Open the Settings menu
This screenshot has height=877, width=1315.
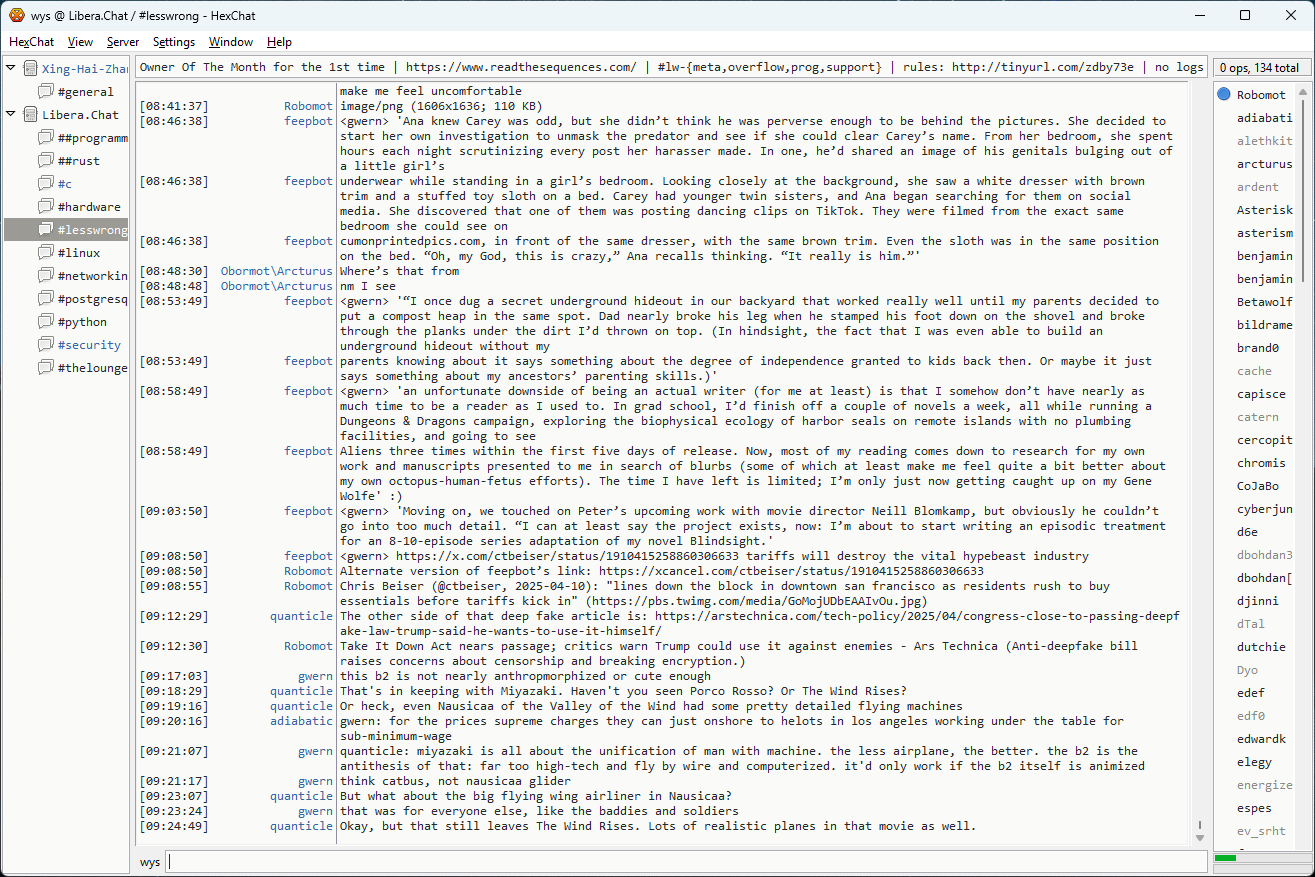click(x=174, y=42)
